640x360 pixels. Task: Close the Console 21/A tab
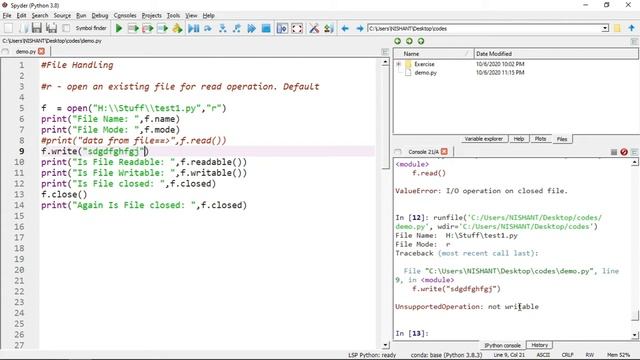coord(444,151)
